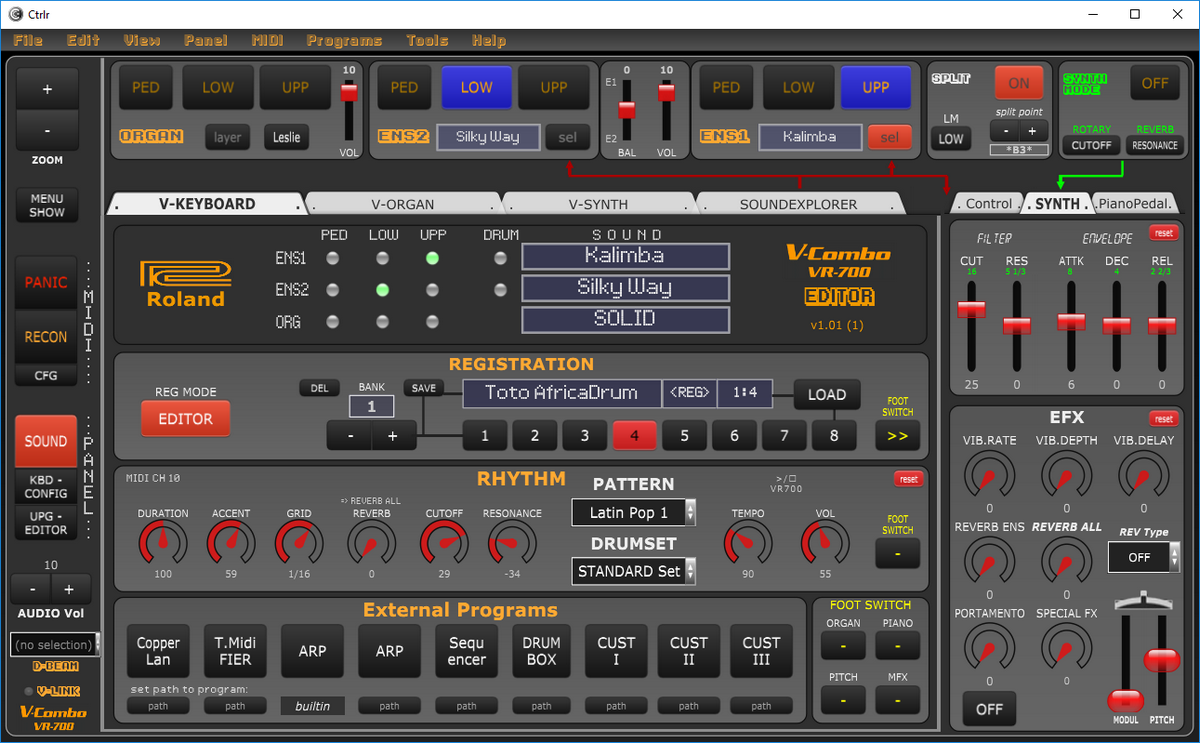The width and height of the screenshot is (1200, 743).
Task: Open the DRUMSET STANDARD Set dropdown
Action: click(x=634, y=571)
